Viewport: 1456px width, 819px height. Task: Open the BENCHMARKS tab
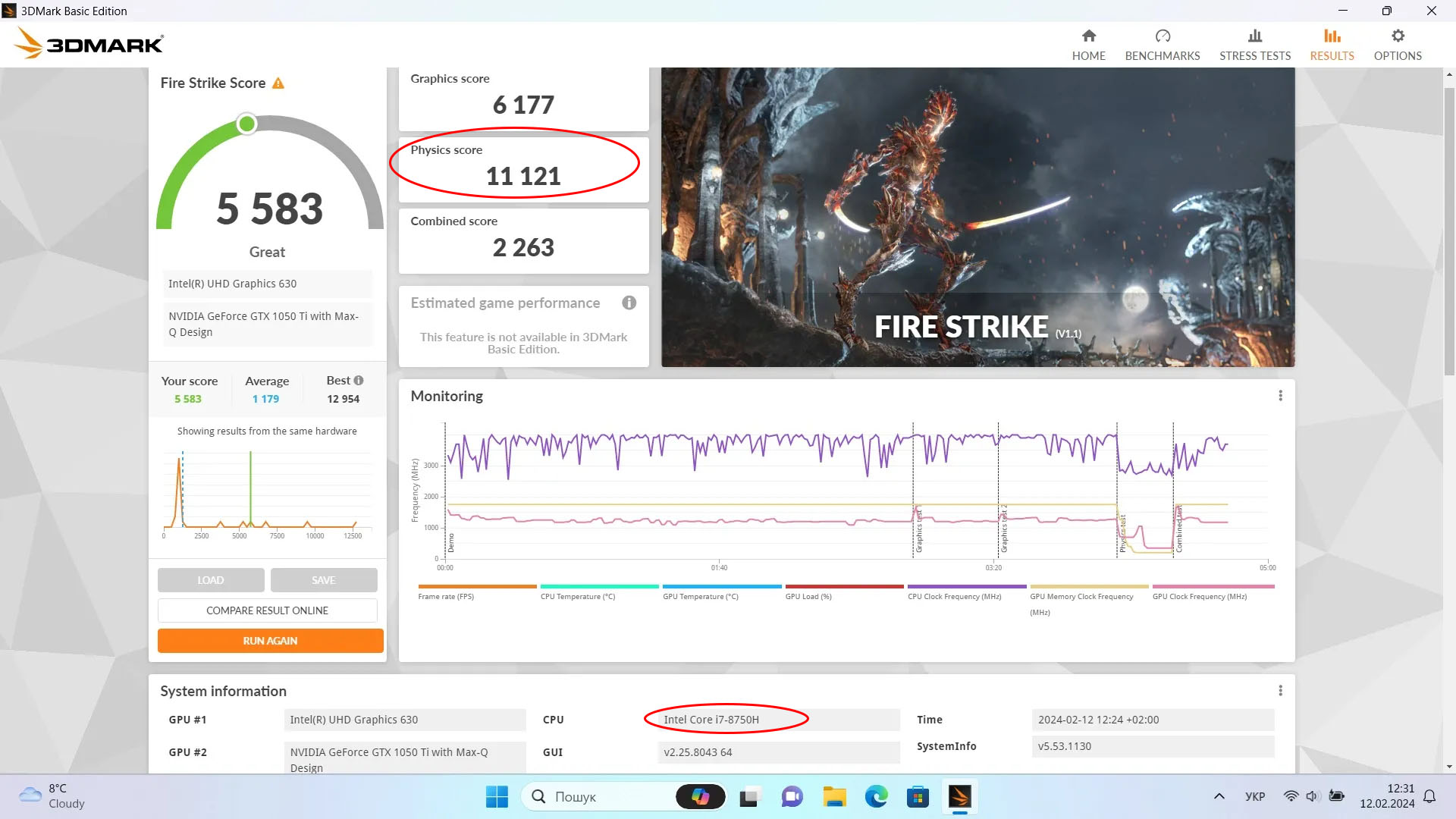click(1162, 45)
